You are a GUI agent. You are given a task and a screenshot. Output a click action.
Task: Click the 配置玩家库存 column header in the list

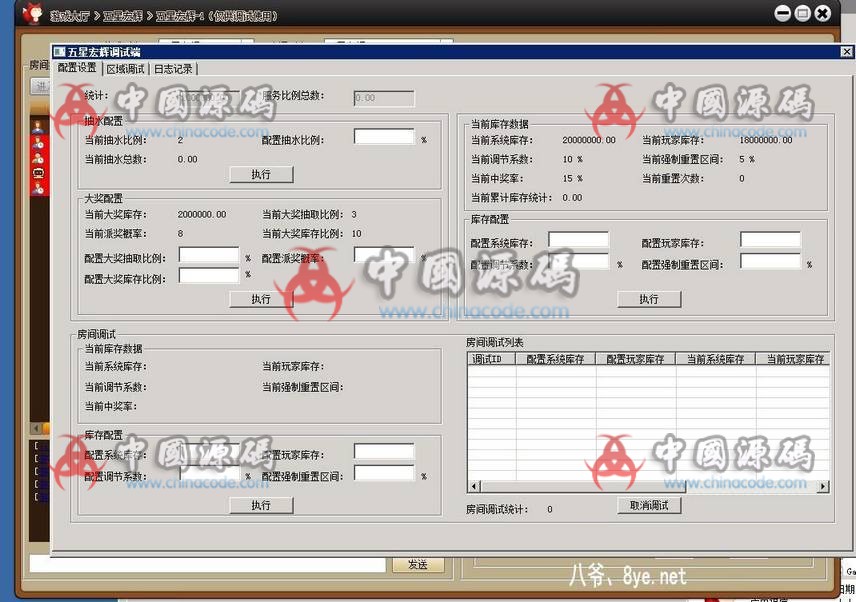point(636,359)
